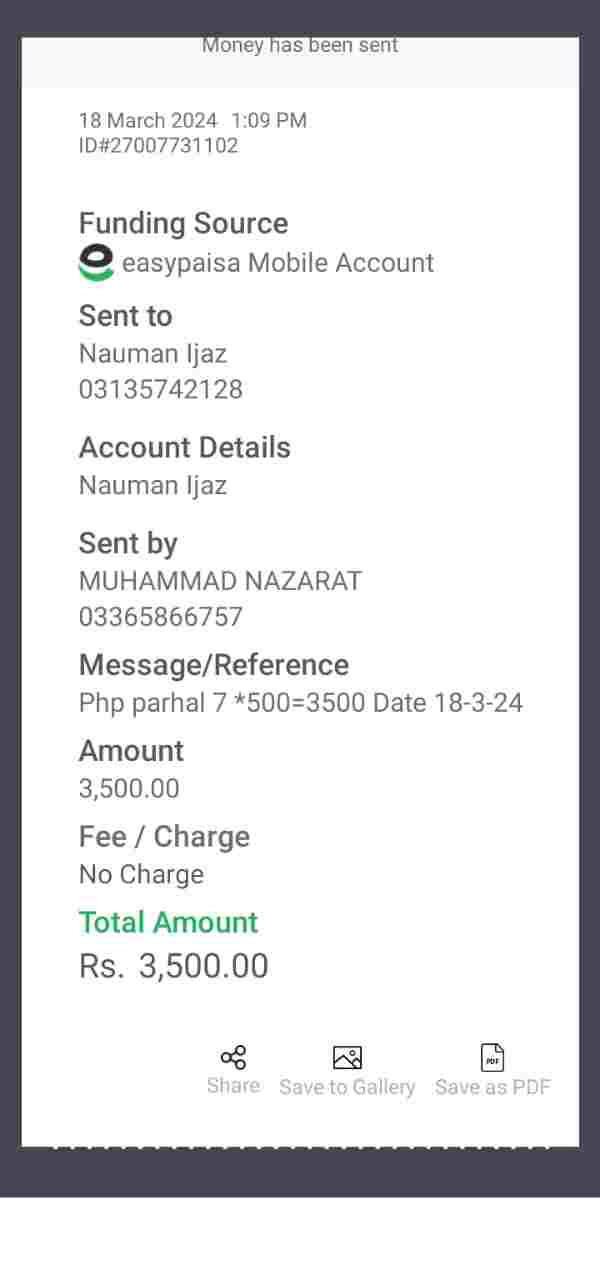Click the Money has been sent header
Image resolution: width=600 pixels, height=1280 pixels.
coord(300,46)
